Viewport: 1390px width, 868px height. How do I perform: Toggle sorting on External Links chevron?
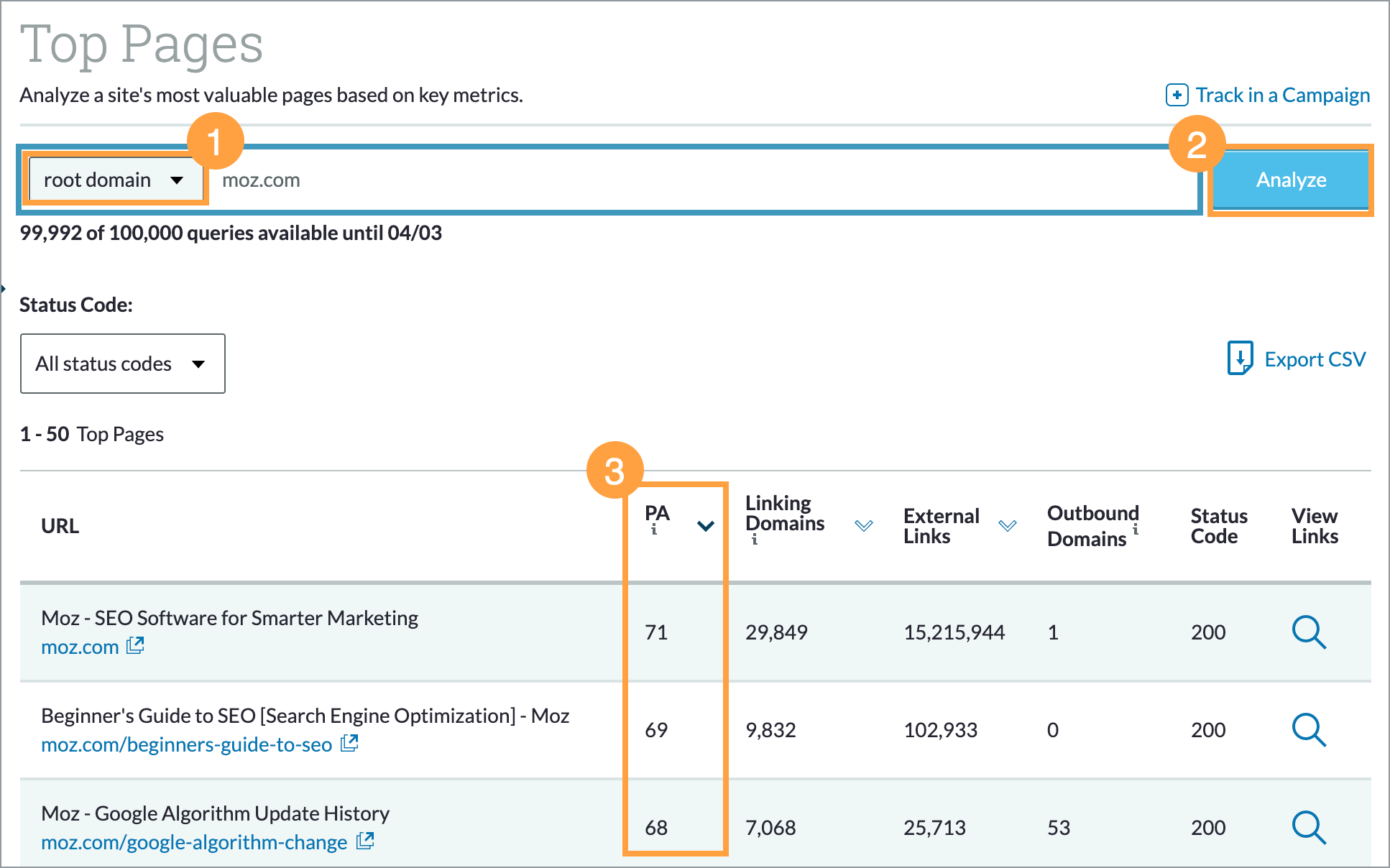coord(1008,525)
